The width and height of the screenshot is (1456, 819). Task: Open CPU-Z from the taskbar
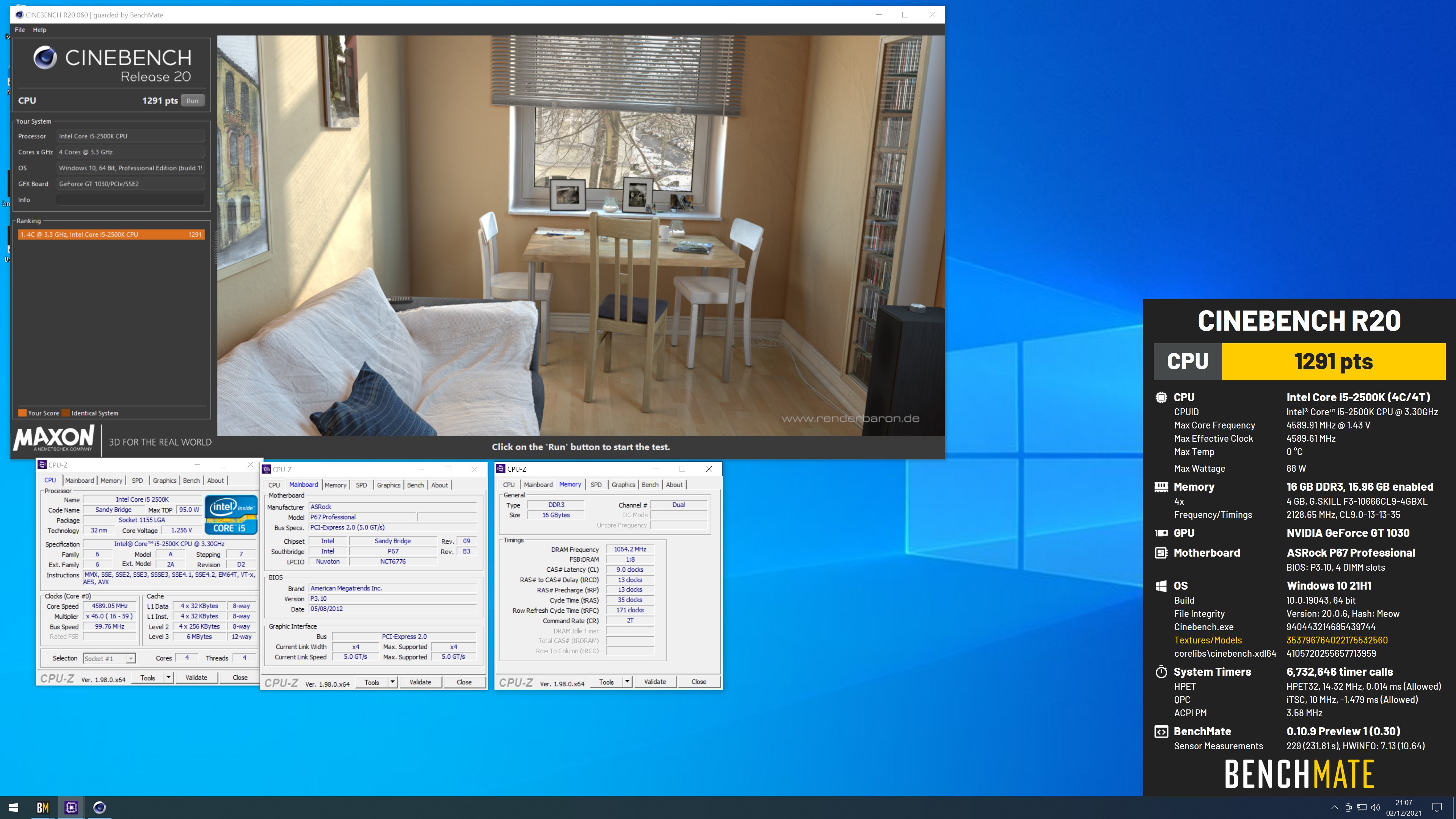(x=71, y=808)
